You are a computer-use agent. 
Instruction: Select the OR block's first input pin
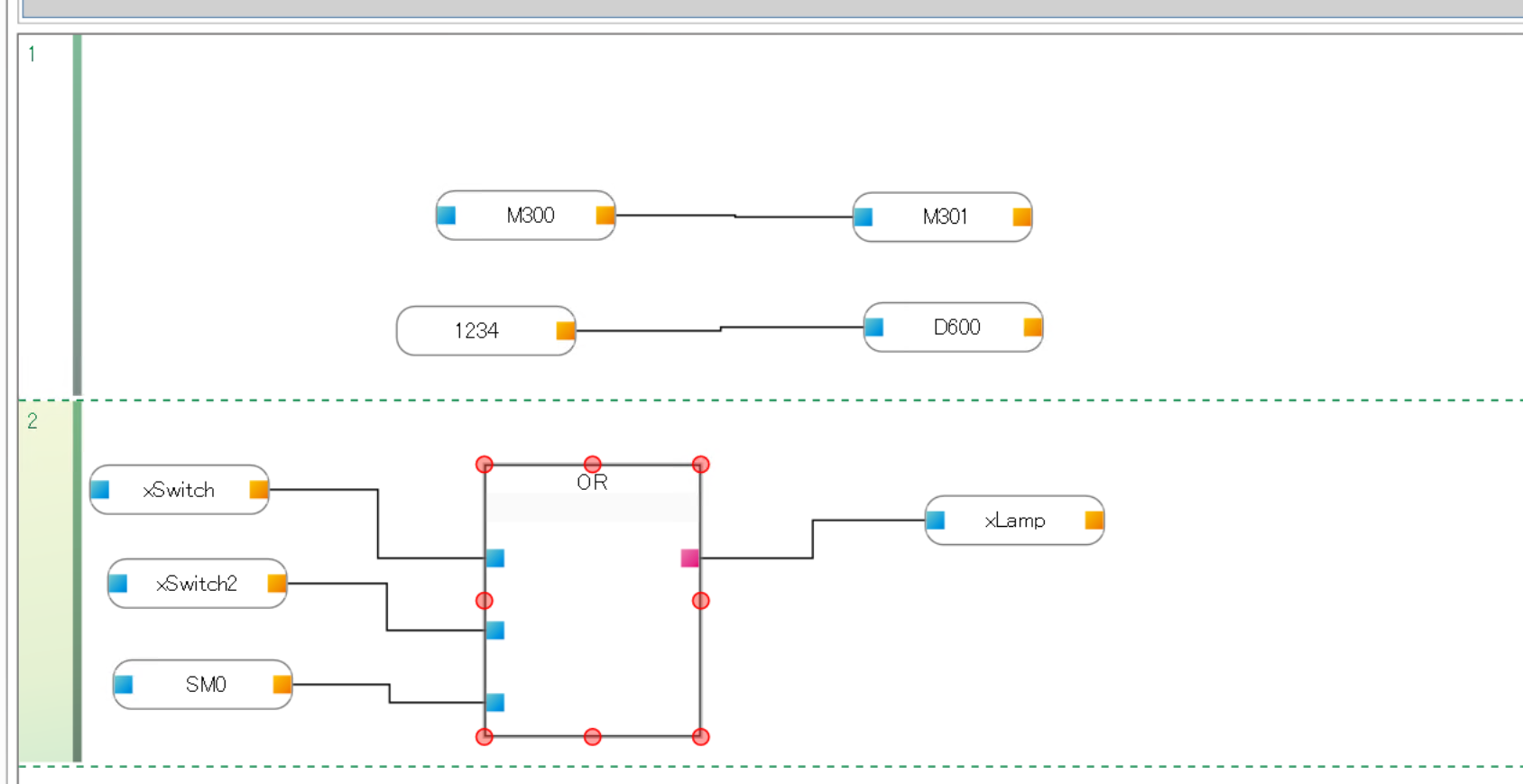coord(495,558)
